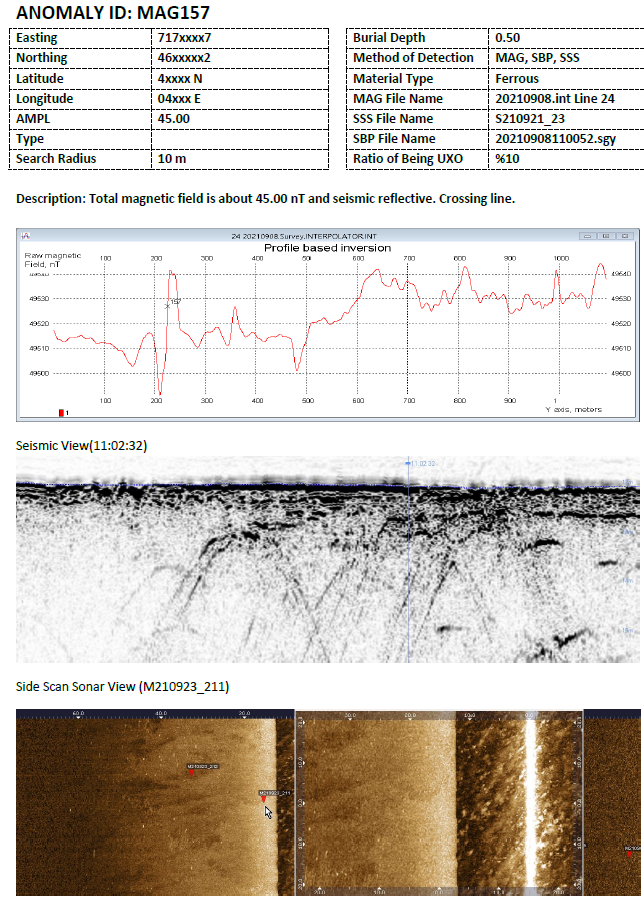
Task: Click the 'SBP File Name' label
Action: (394, 138)
